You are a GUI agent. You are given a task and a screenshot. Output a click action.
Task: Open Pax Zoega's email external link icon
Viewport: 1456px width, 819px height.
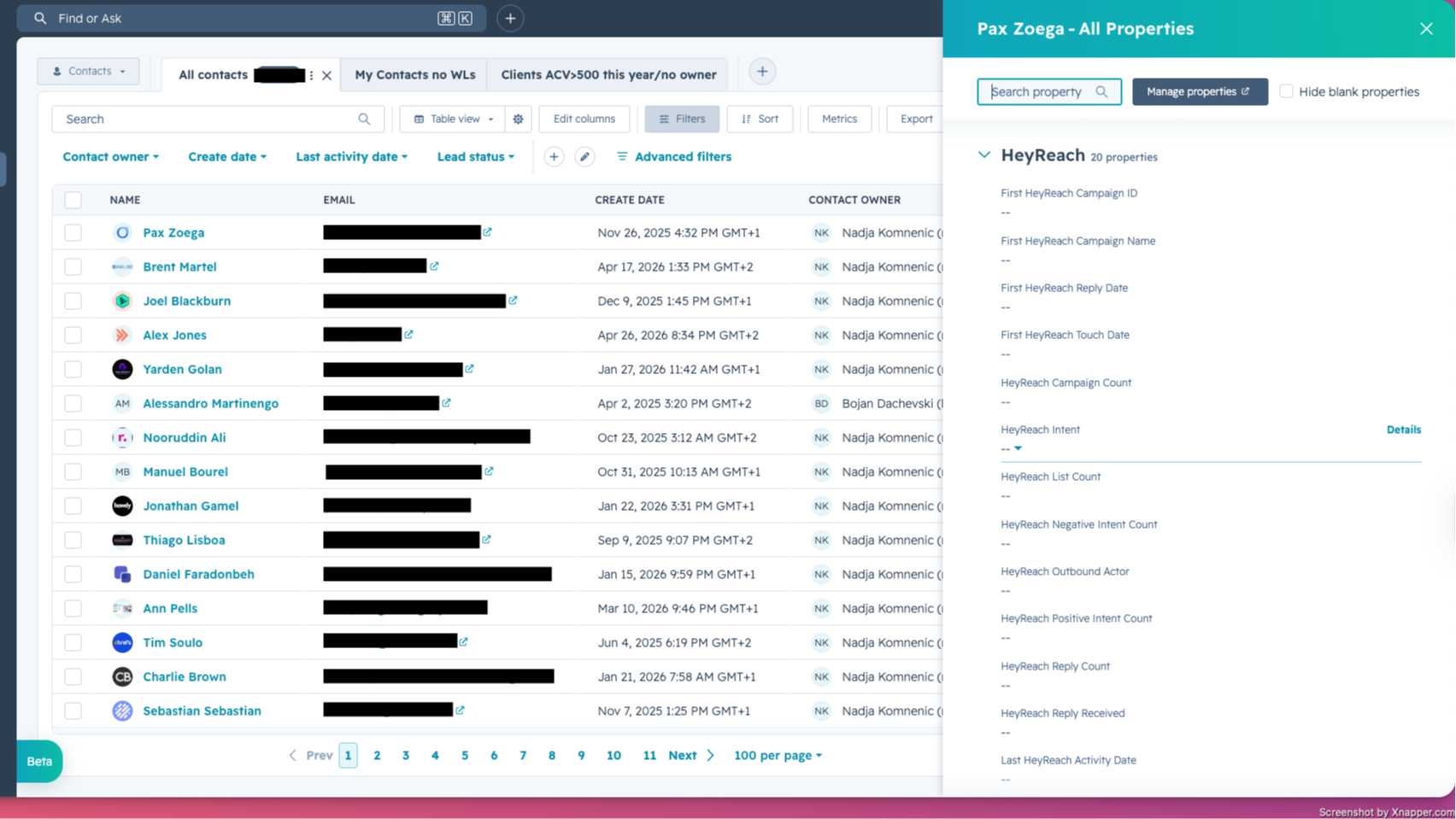click(x=487, y=231)
